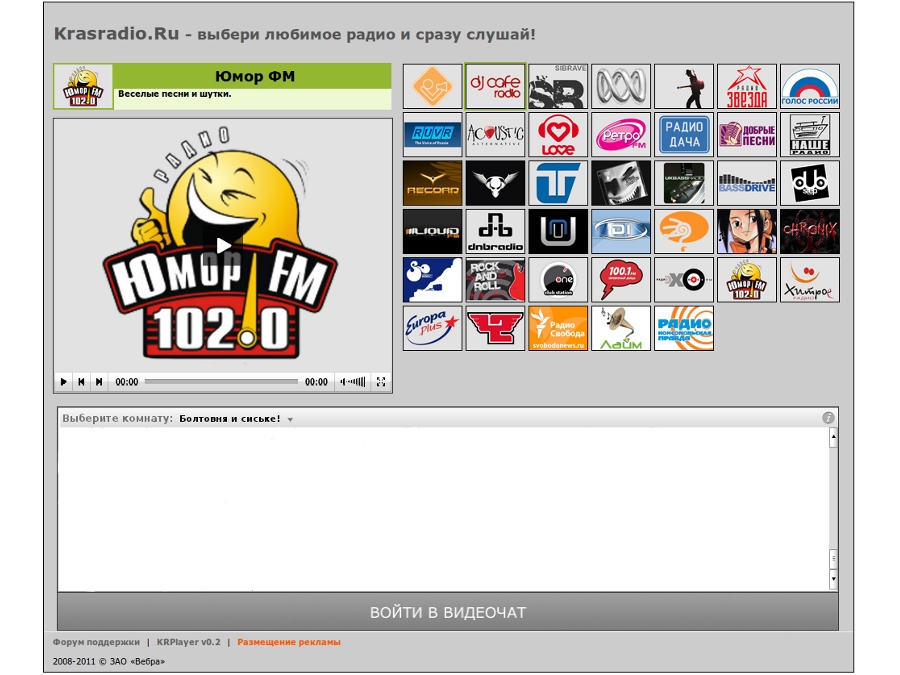
Task: Select the DJ Cafe Radio station
Action: coord(495,87)
